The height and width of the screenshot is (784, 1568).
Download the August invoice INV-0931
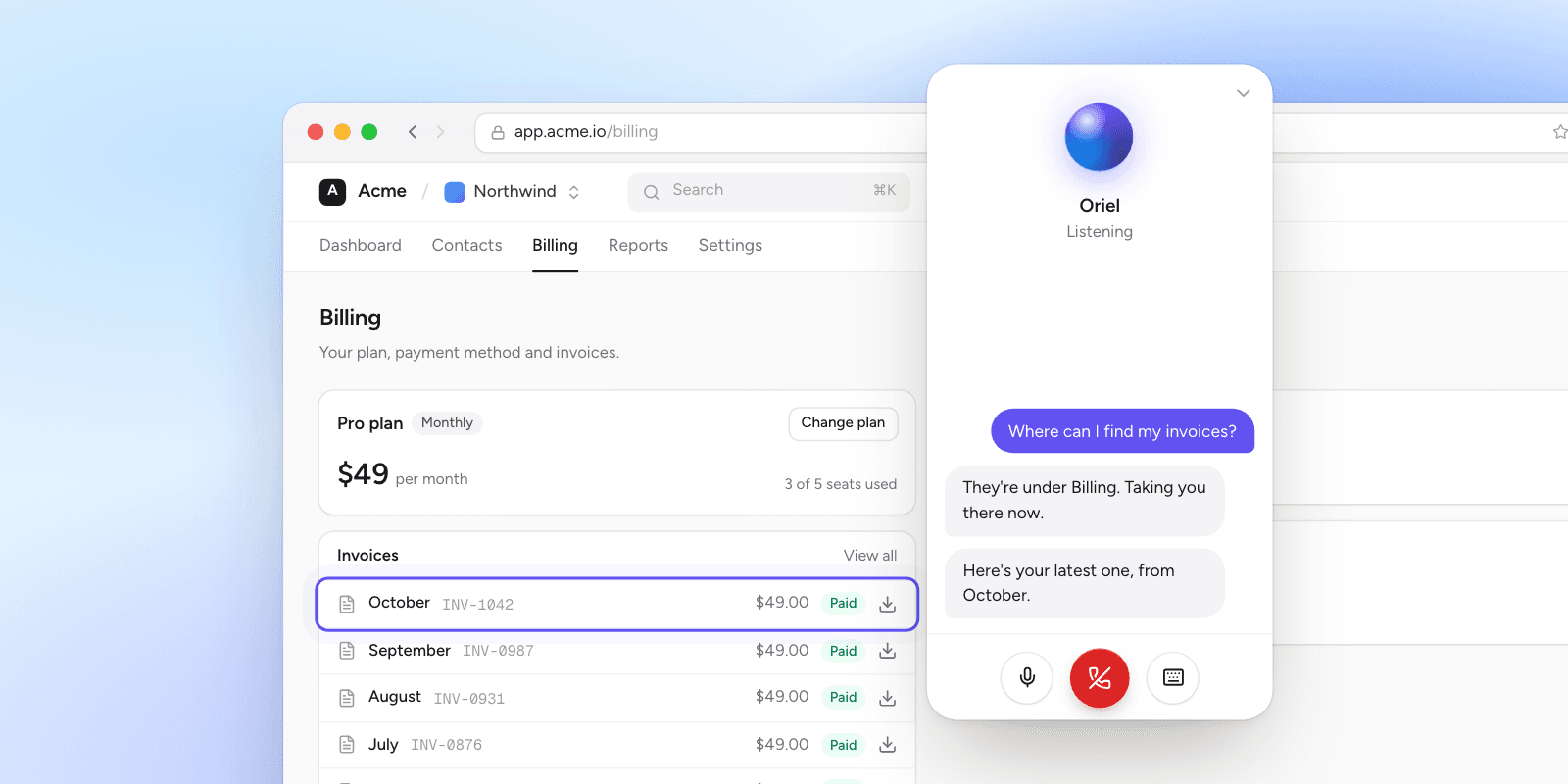(887, 698)
